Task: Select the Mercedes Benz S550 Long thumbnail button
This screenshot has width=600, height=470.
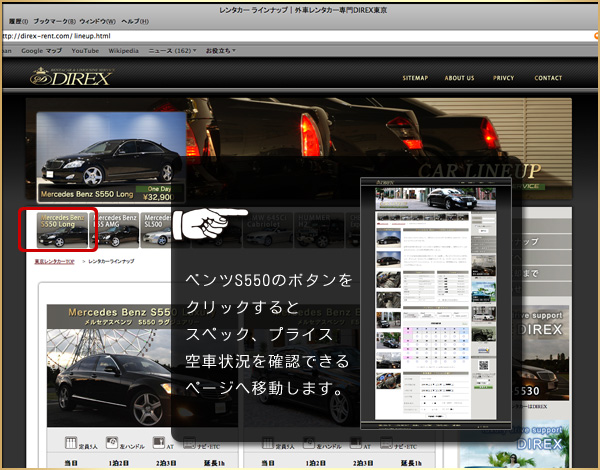Action: tap(62, 230)
